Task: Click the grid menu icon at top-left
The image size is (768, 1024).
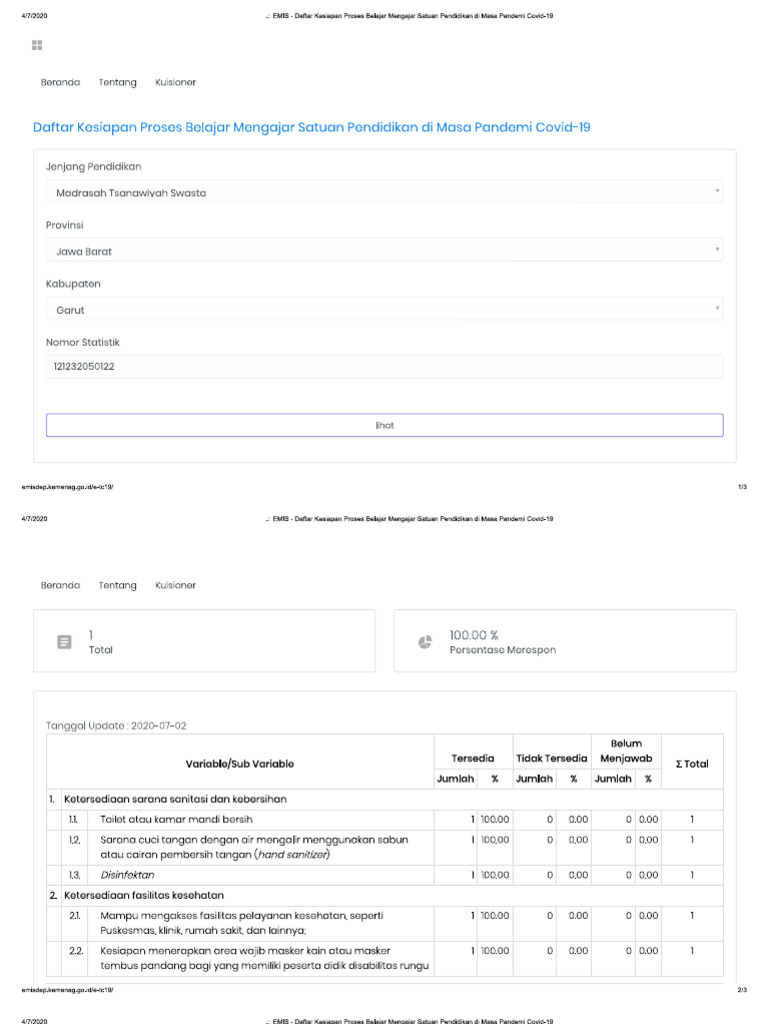Action: coord(37,45)
